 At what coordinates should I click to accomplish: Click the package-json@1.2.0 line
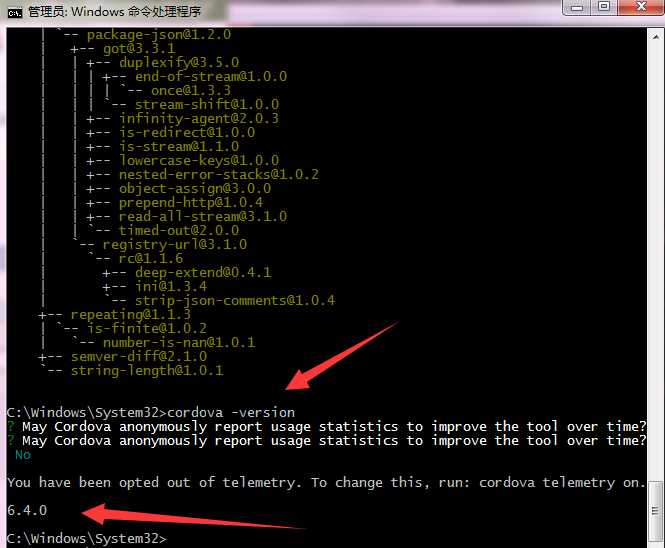tap(159, 35)
